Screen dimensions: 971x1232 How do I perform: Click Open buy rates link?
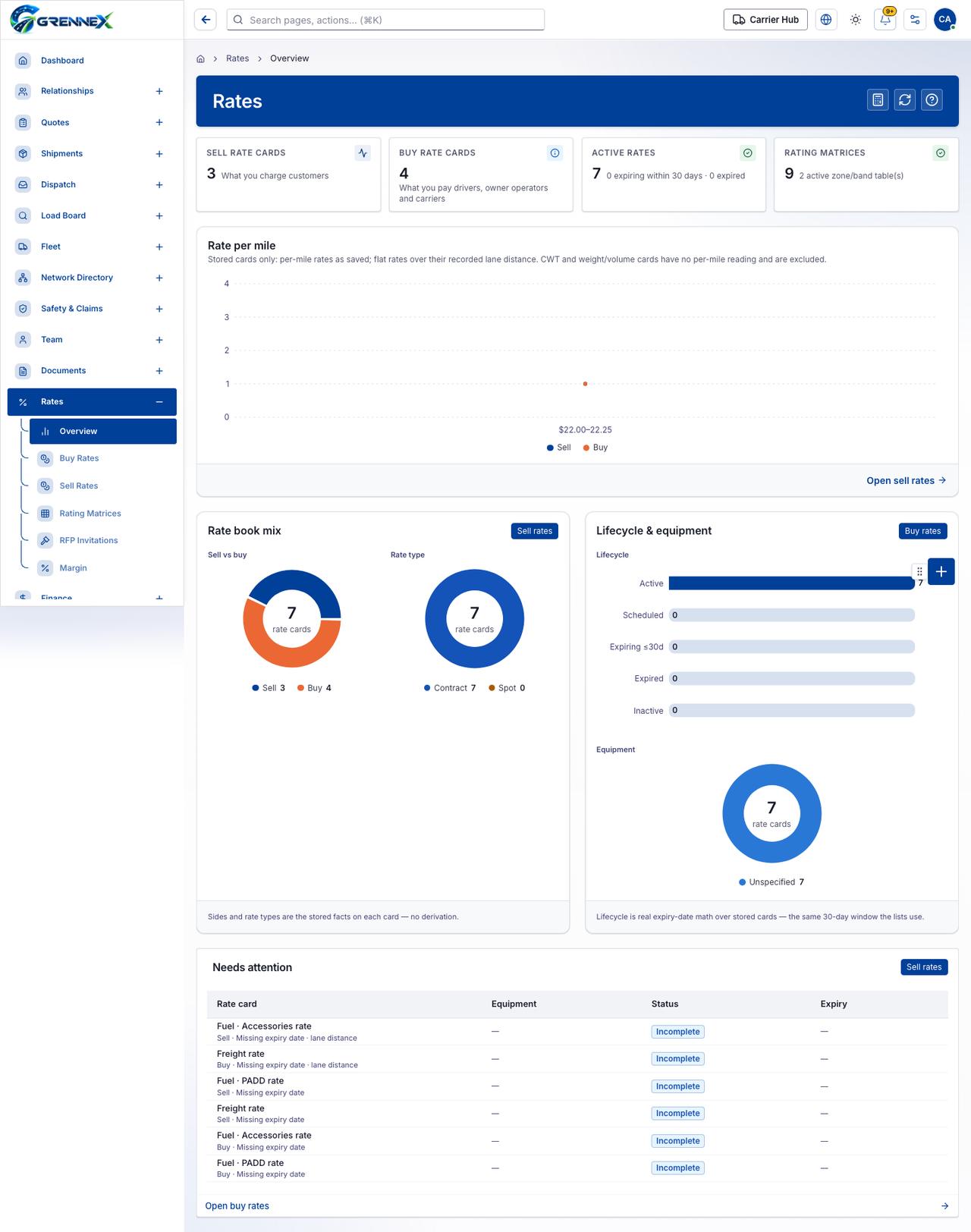237,1206
